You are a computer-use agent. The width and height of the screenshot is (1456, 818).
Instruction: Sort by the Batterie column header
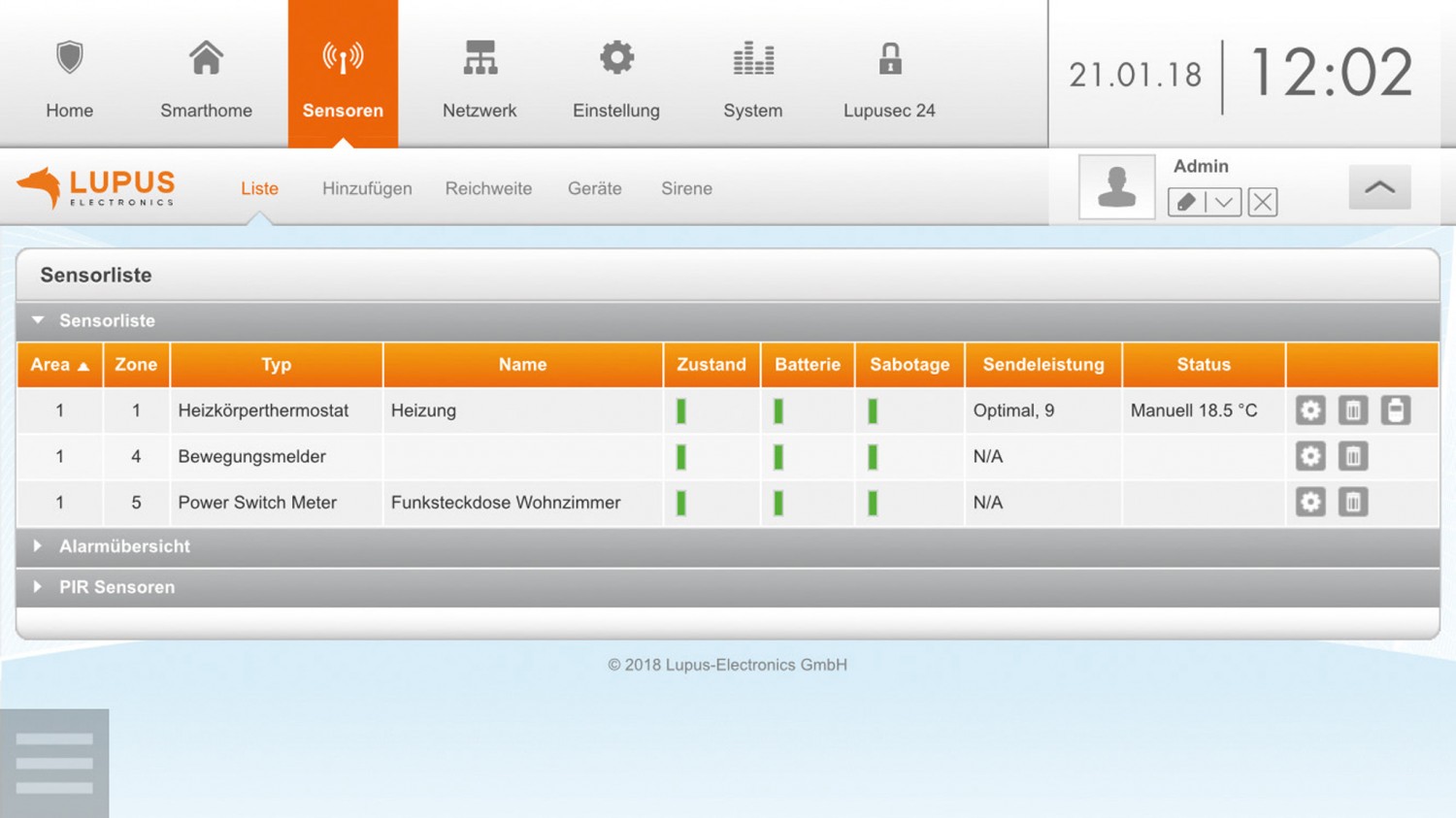coord(808,365)
